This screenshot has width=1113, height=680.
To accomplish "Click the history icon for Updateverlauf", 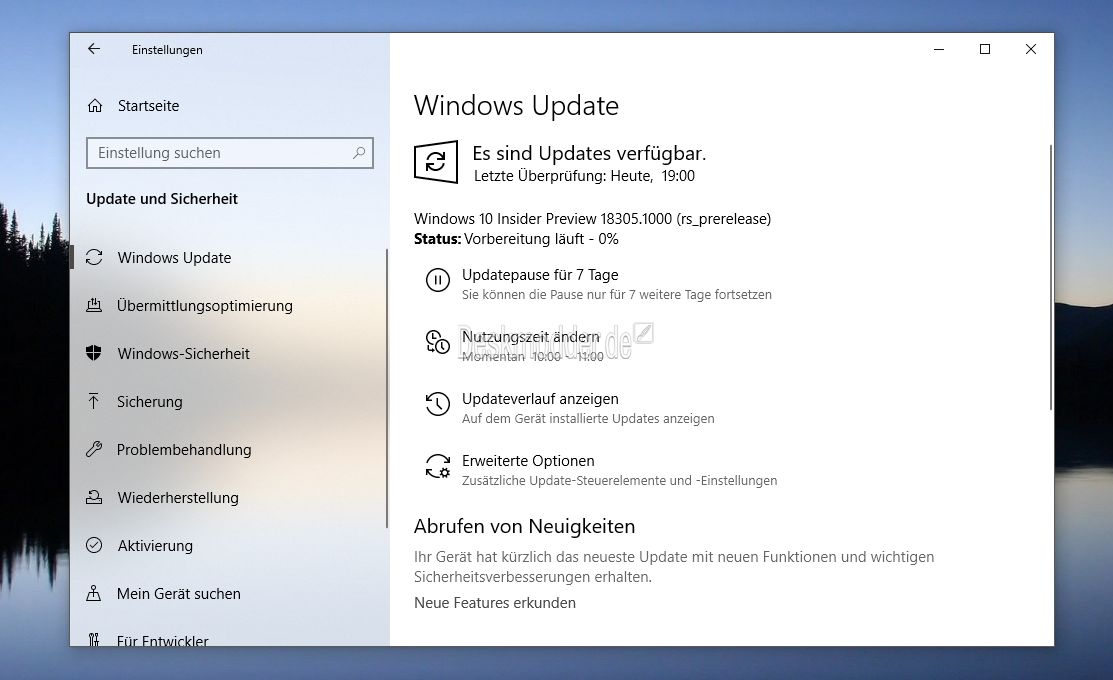I will pos(438,404).
